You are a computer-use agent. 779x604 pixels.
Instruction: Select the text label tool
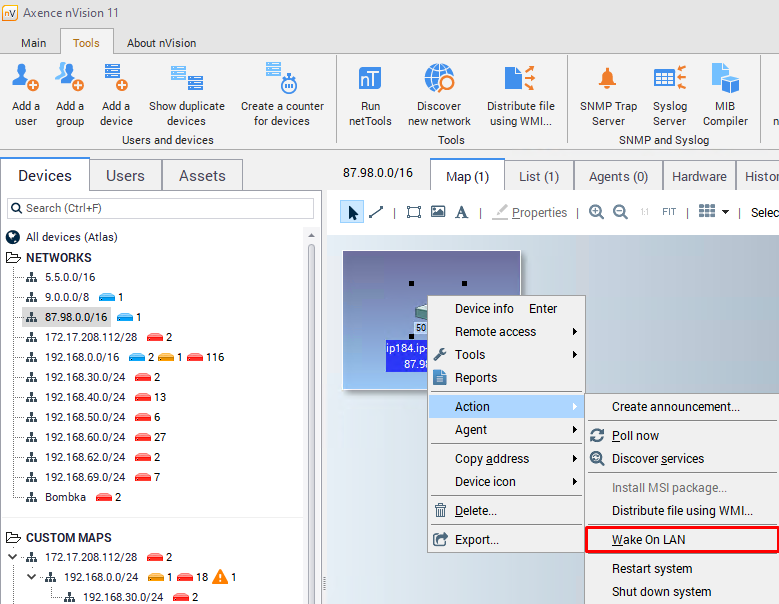pyautogui.click(x=461, y=212)
